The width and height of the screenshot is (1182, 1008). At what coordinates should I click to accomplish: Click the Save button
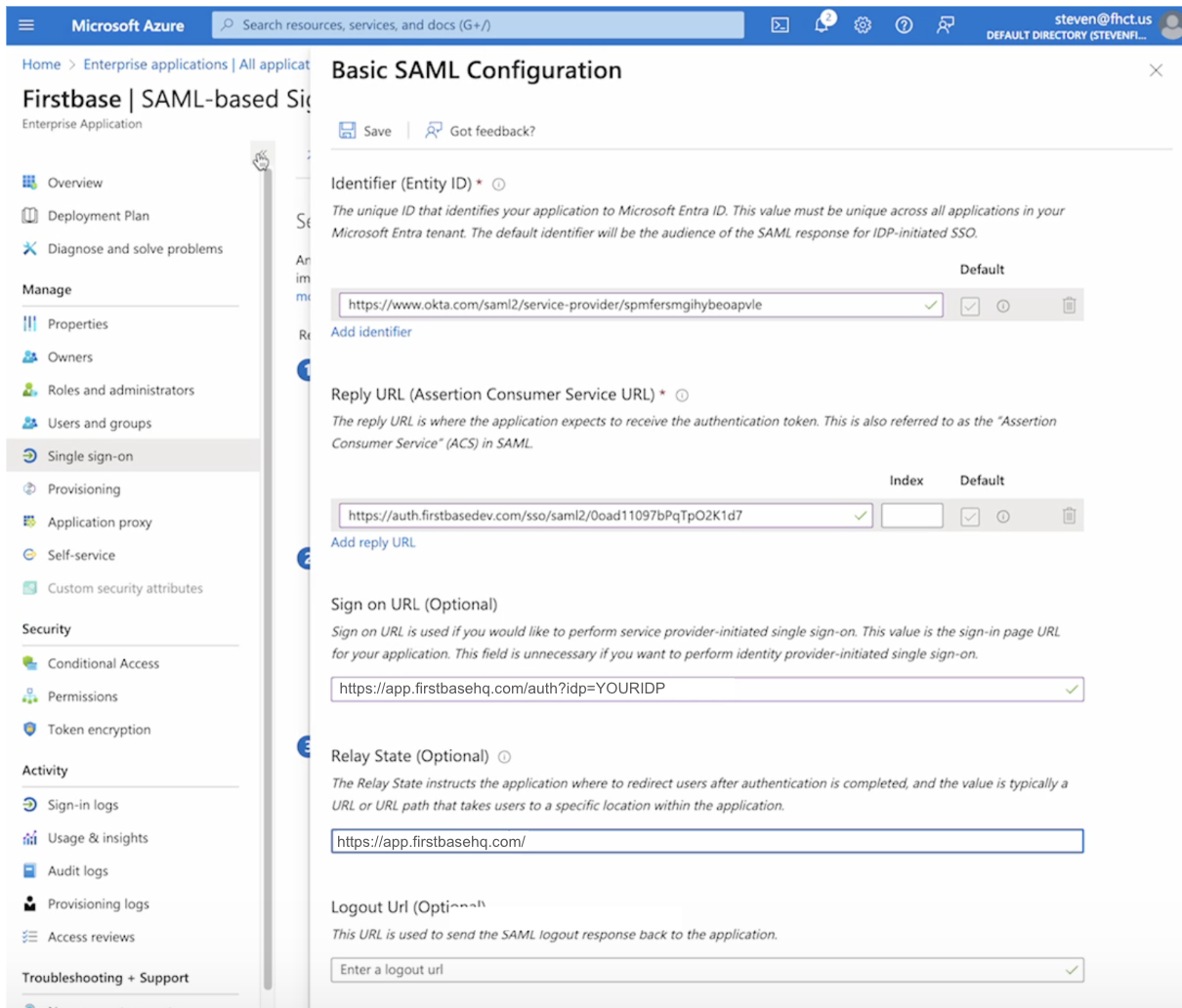pyautogui.click(x=365, y=131)
